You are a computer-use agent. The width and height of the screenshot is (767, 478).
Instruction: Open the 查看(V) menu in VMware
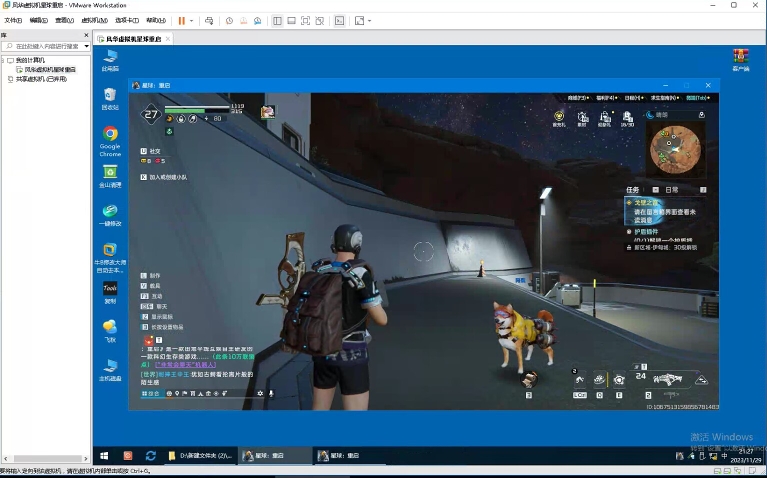[x=64, y=21]
